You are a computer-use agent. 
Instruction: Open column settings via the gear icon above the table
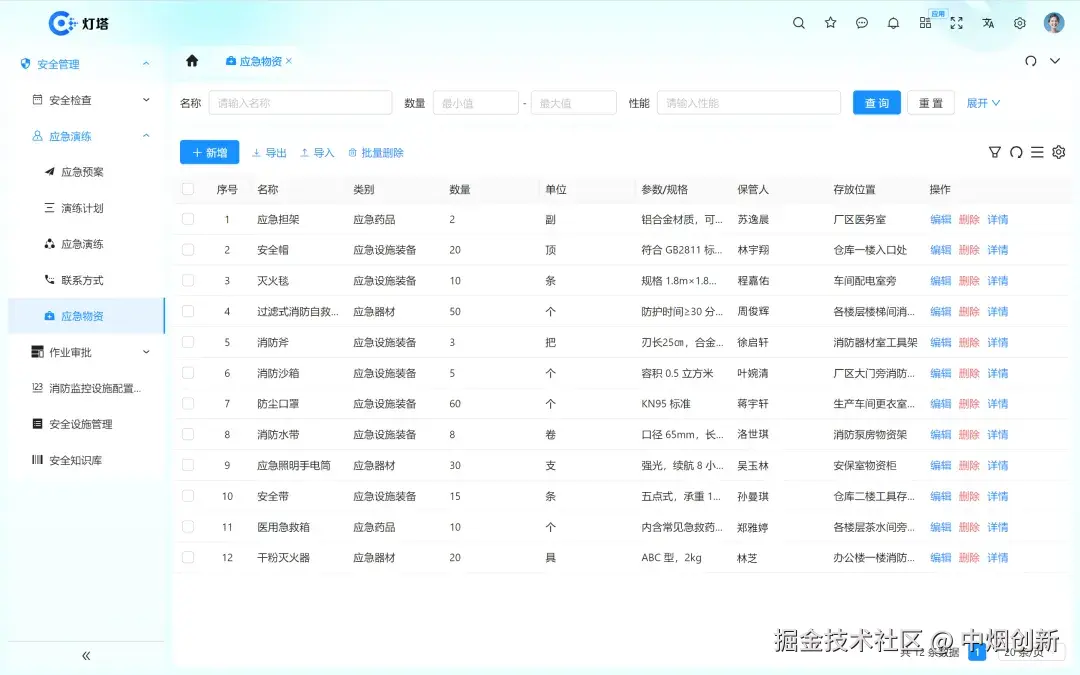pyautogui.click(x=1058, y=152)
